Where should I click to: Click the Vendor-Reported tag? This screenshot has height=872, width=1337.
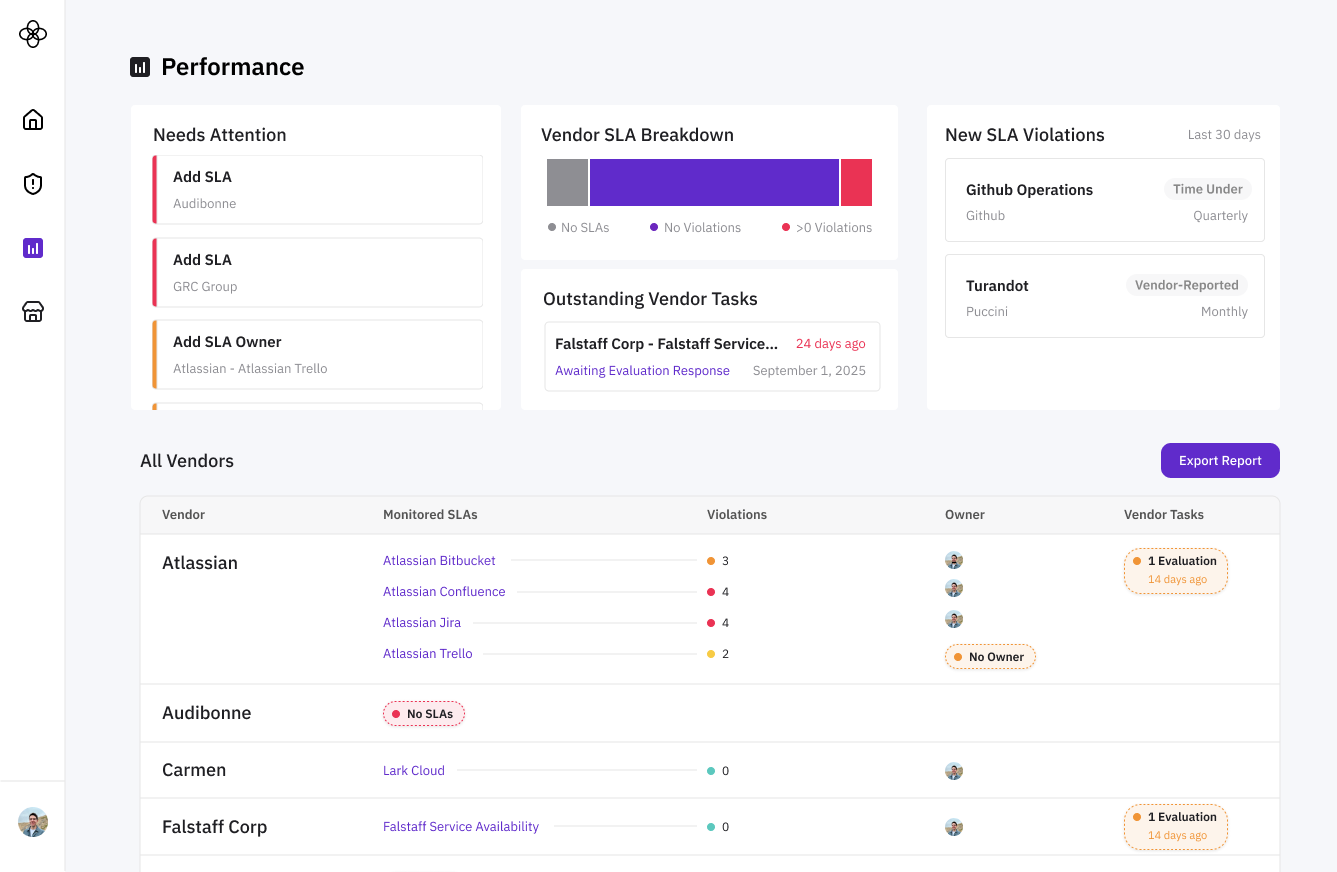pyautogui.click(x=1187, y=285)
